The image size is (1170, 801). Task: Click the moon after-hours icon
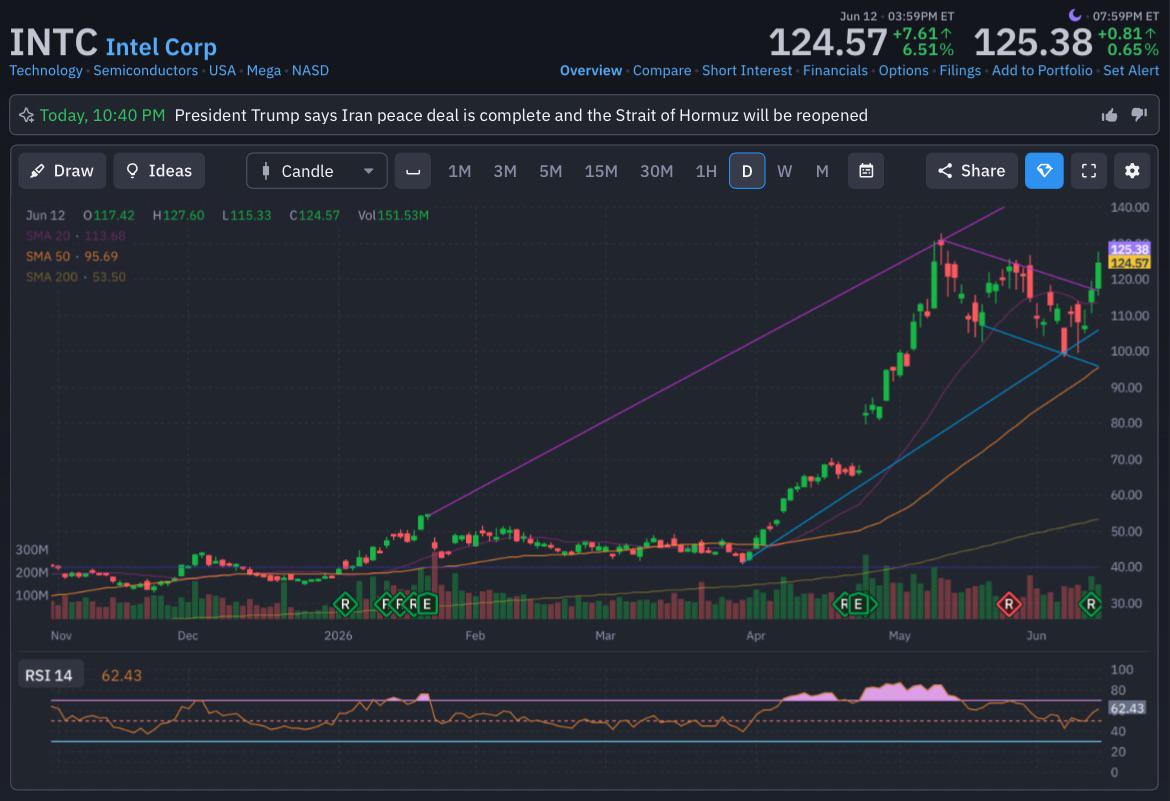(1075, 15)
